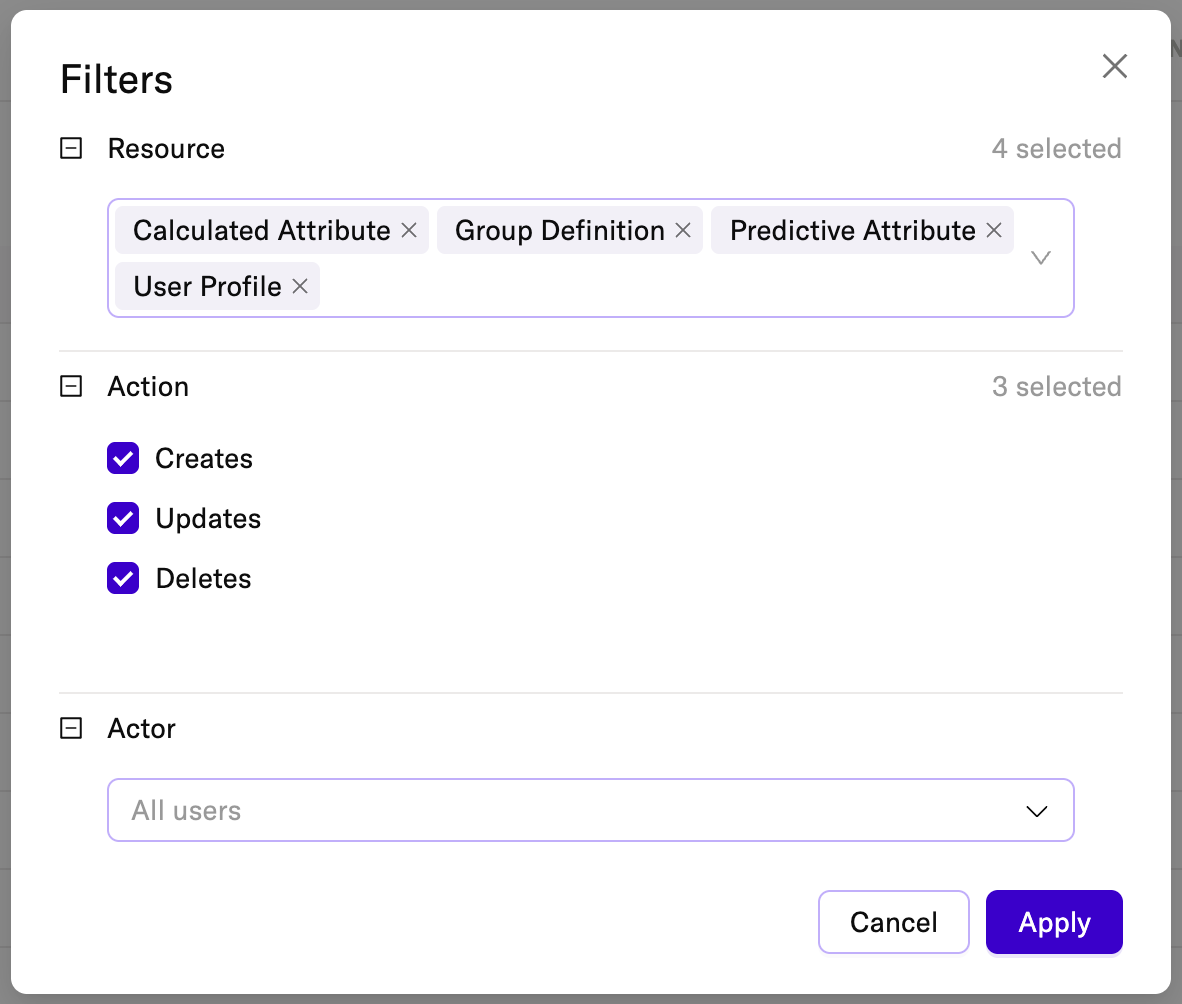Click the Deletes label text
This screenshot has width=1182, height=1004.
[x=203, y=579]
